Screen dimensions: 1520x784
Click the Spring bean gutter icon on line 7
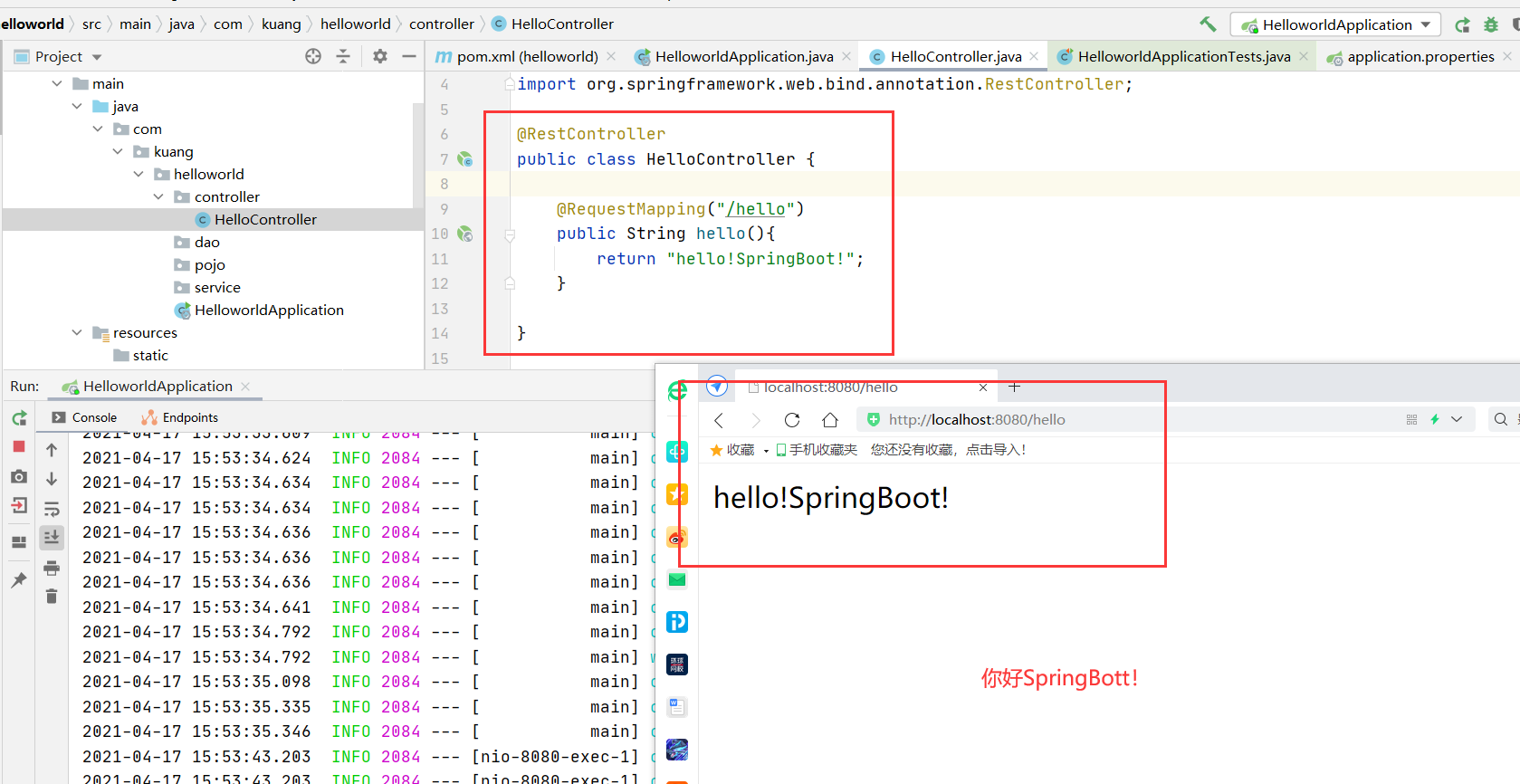tap(464, 159)
